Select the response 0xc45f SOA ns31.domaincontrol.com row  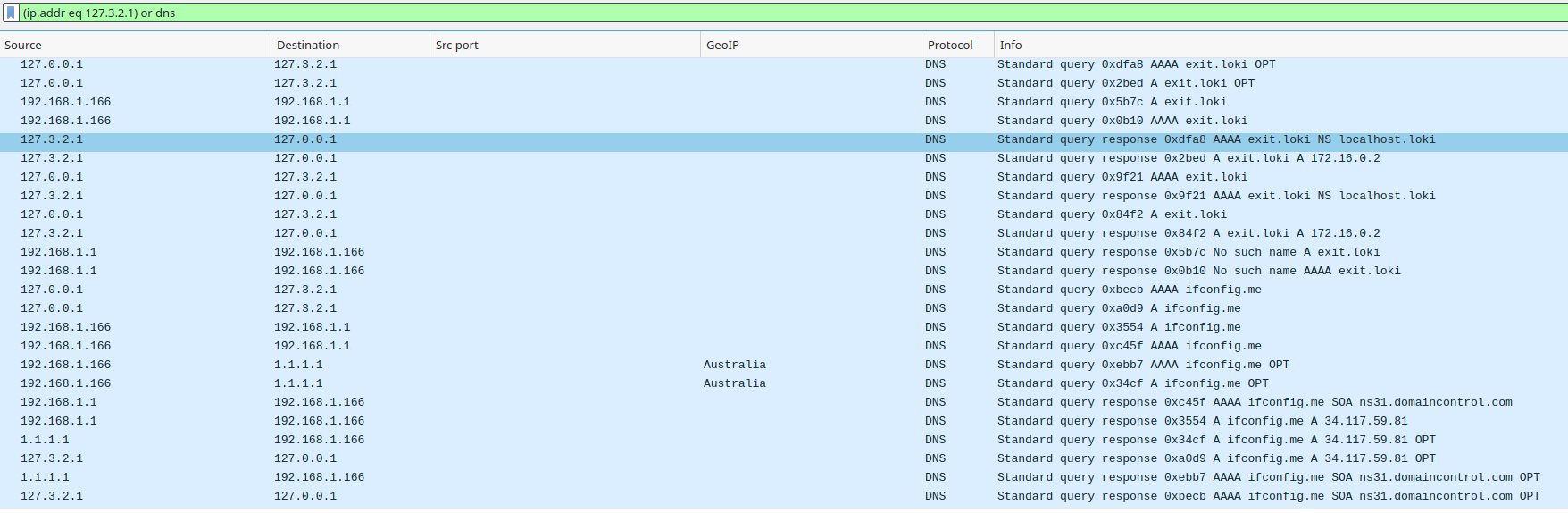[784, 402]
